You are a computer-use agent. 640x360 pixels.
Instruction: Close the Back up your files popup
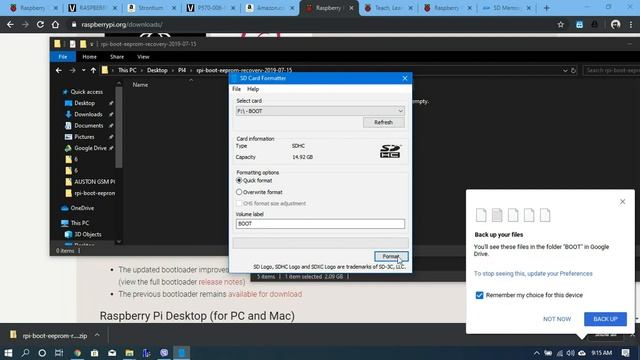(x=622, y=202)
